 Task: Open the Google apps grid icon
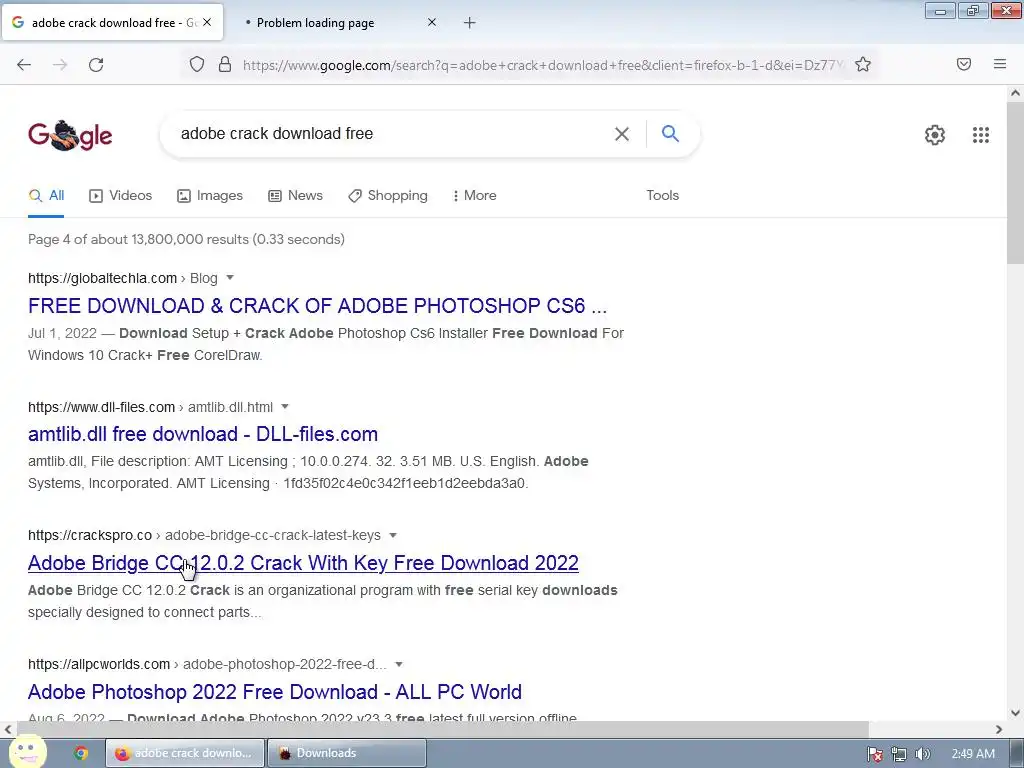(x=980, y=135)
